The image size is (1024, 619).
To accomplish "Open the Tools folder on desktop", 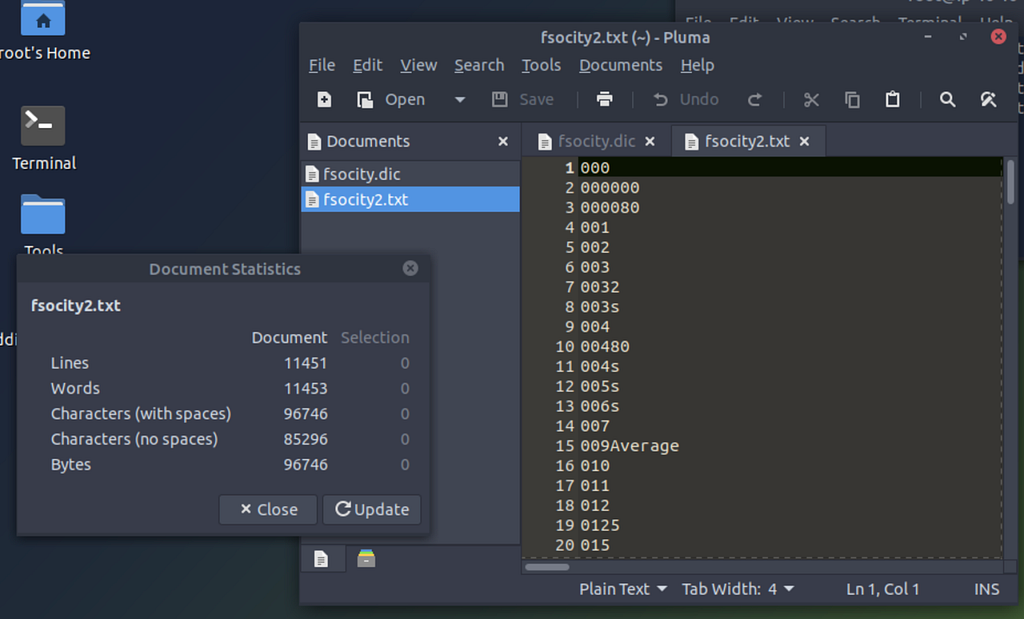I will [x=43, y=223].
